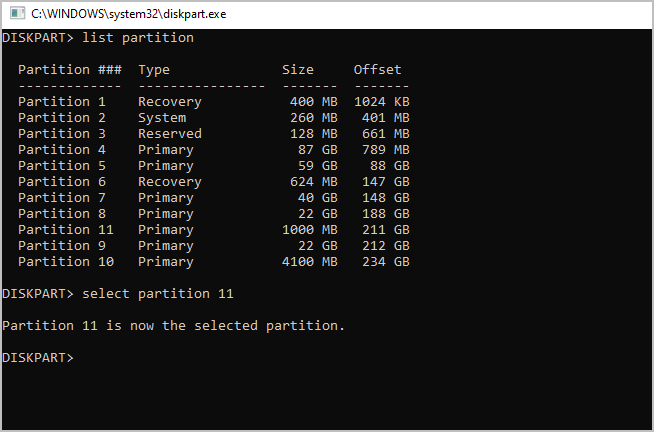The image size is (654, 432).
Task: Click the Partition 9 label in the table
Action: pyautogui.click(x=62, y=246)
